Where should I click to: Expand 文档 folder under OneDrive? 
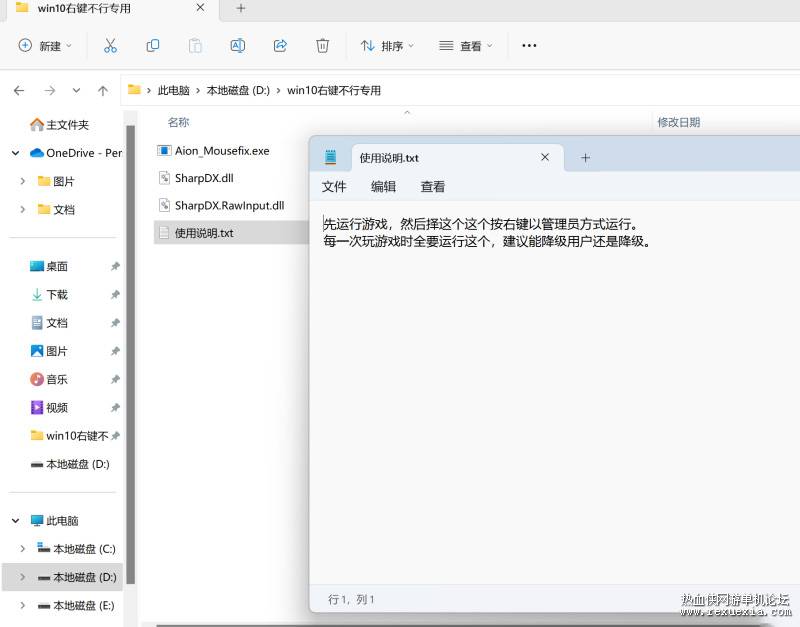click(22, 209)
